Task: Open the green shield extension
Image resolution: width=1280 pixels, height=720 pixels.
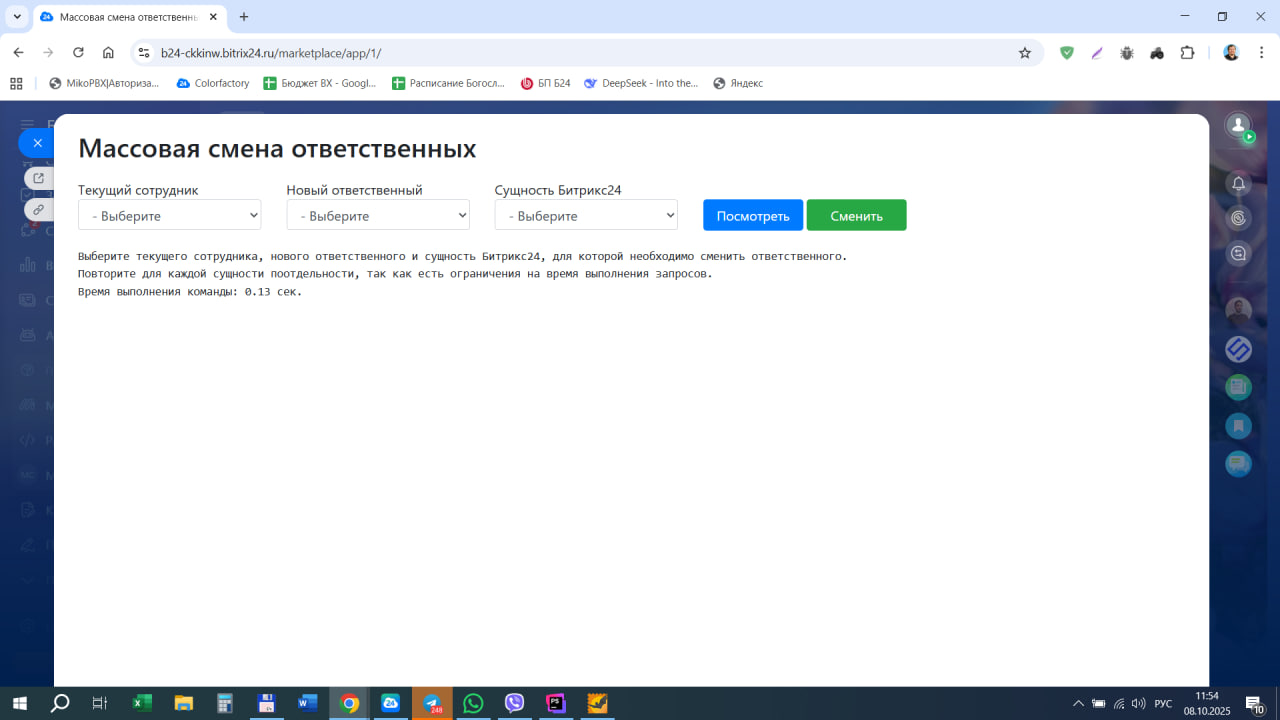Action: coord(1067,53)
